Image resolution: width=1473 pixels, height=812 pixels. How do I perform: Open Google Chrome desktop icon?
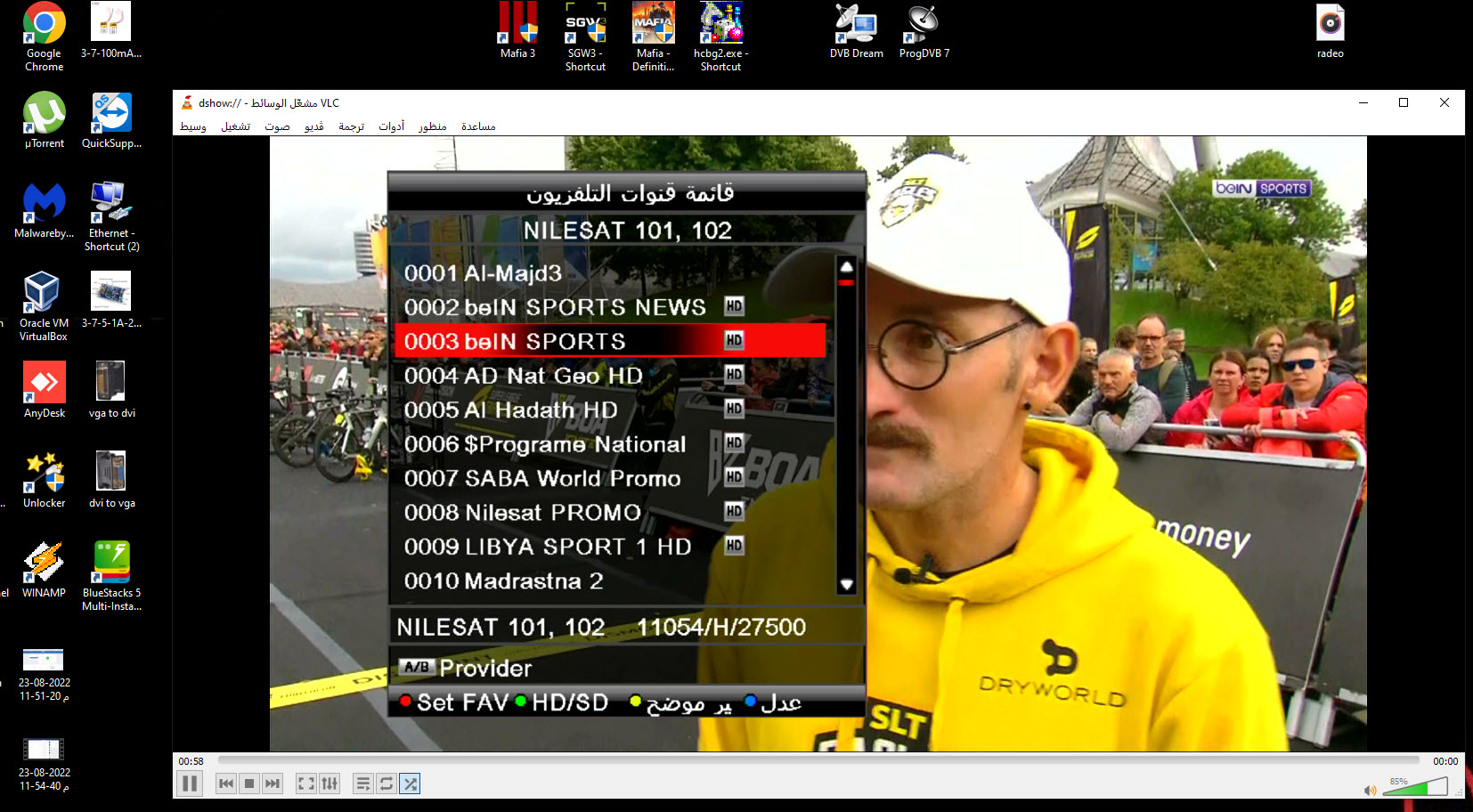pyautogui.click(x=44, y=37)
